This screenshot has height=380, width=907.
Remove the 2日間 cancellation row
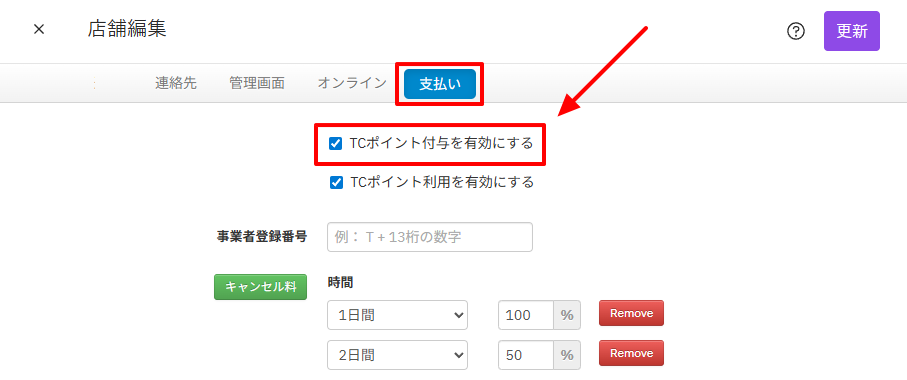coord(631,353)
